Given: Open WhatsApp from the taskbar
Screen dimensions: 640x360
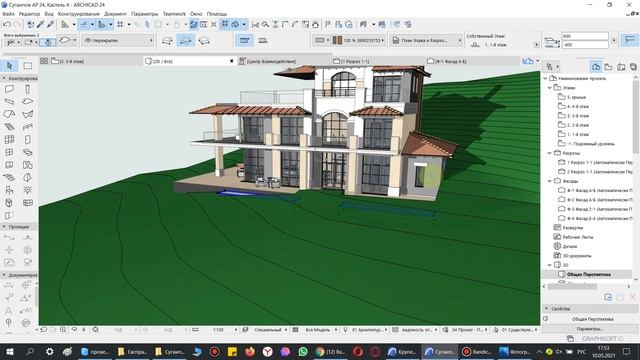Looking at the screenshot, I should [x=303, y=351].
